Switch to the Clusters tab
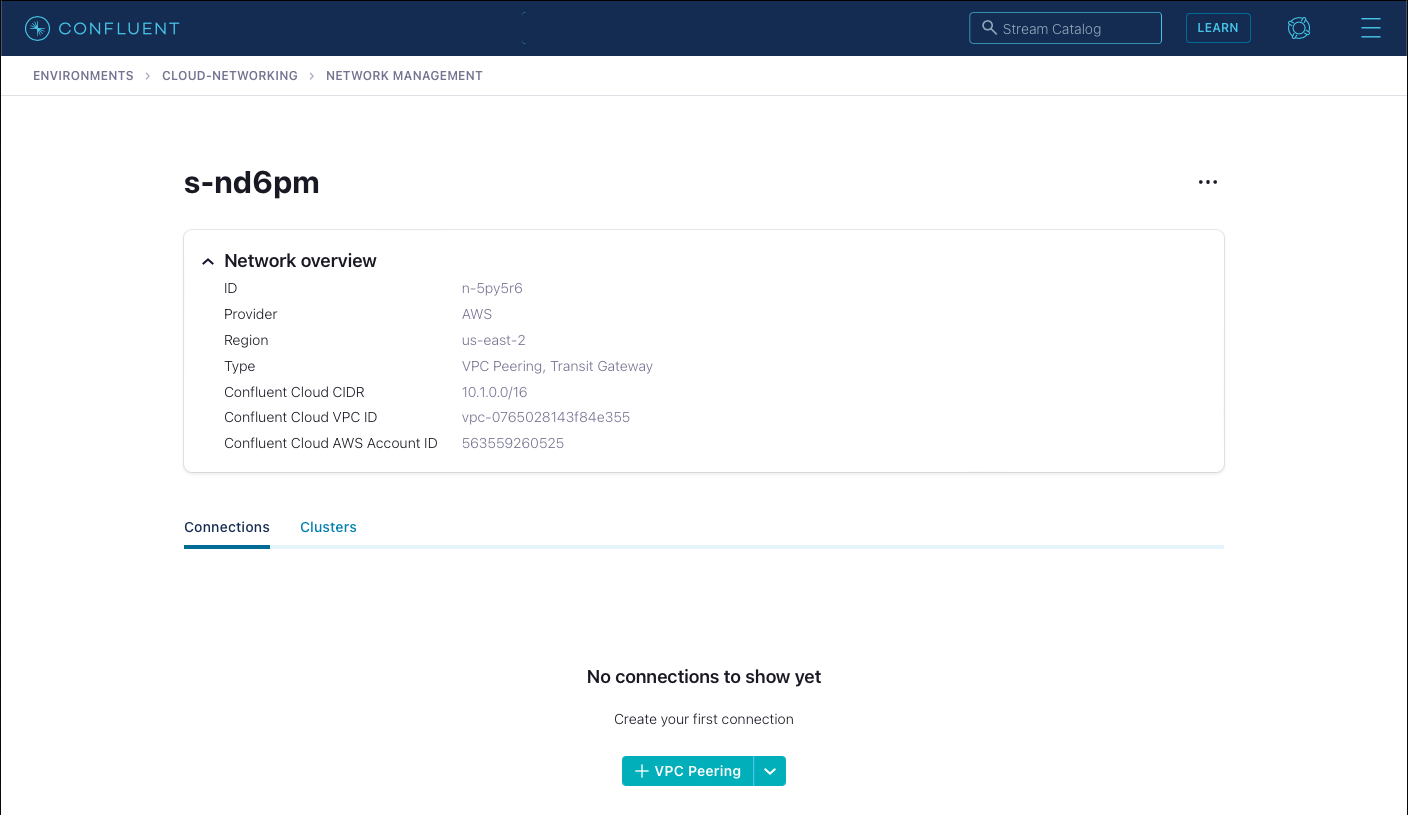1408x815 pixels. pos(328,527)
